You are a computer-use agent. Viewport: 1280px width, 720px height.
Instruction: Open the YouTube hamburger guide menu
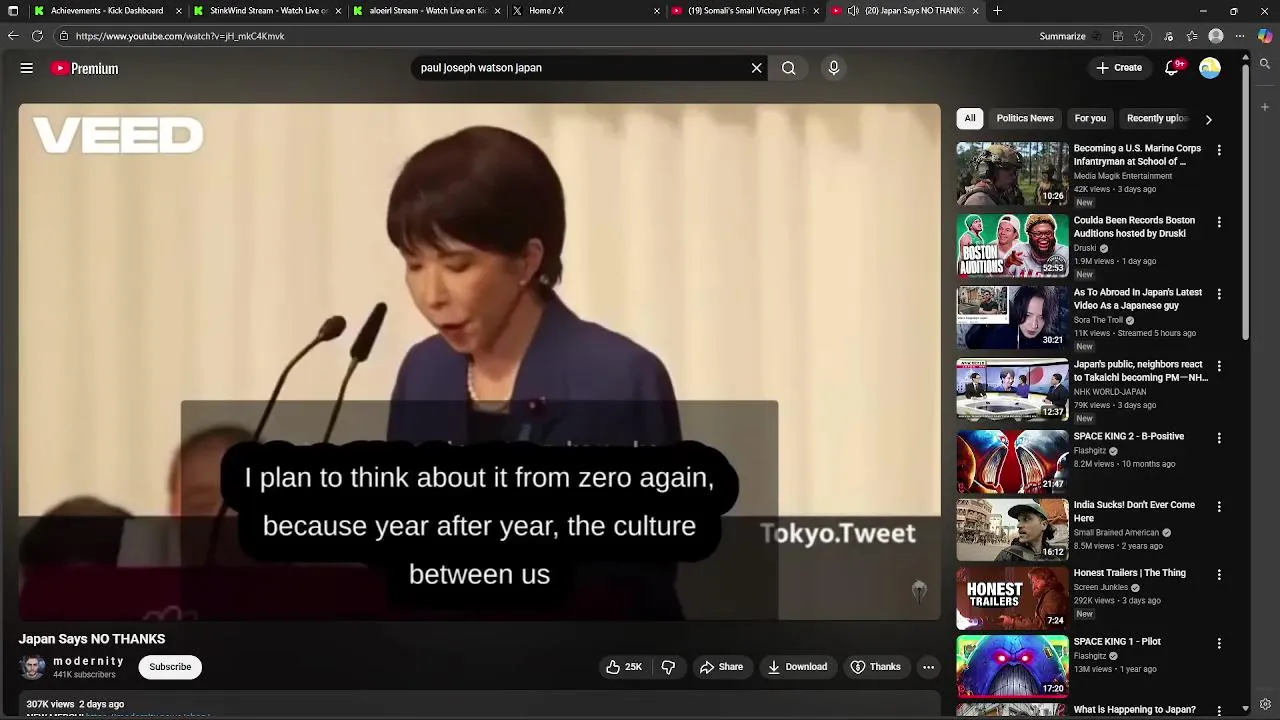27,68
